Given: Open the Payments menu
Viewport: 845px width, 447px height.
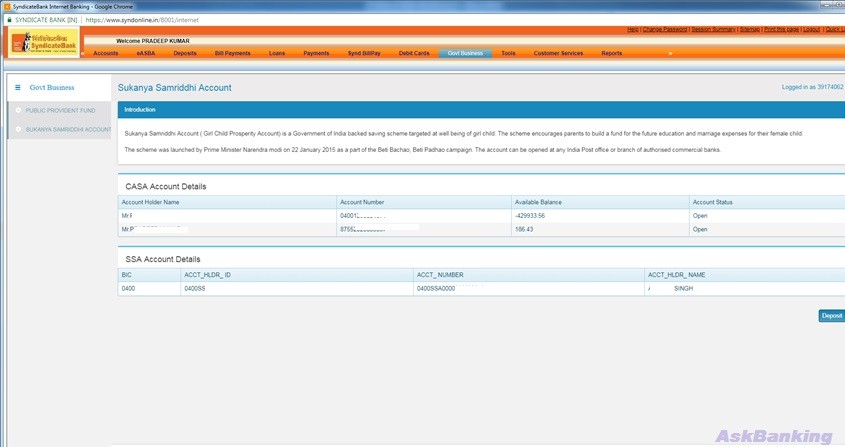Looking at the screenshot, I should coord(316,53).
